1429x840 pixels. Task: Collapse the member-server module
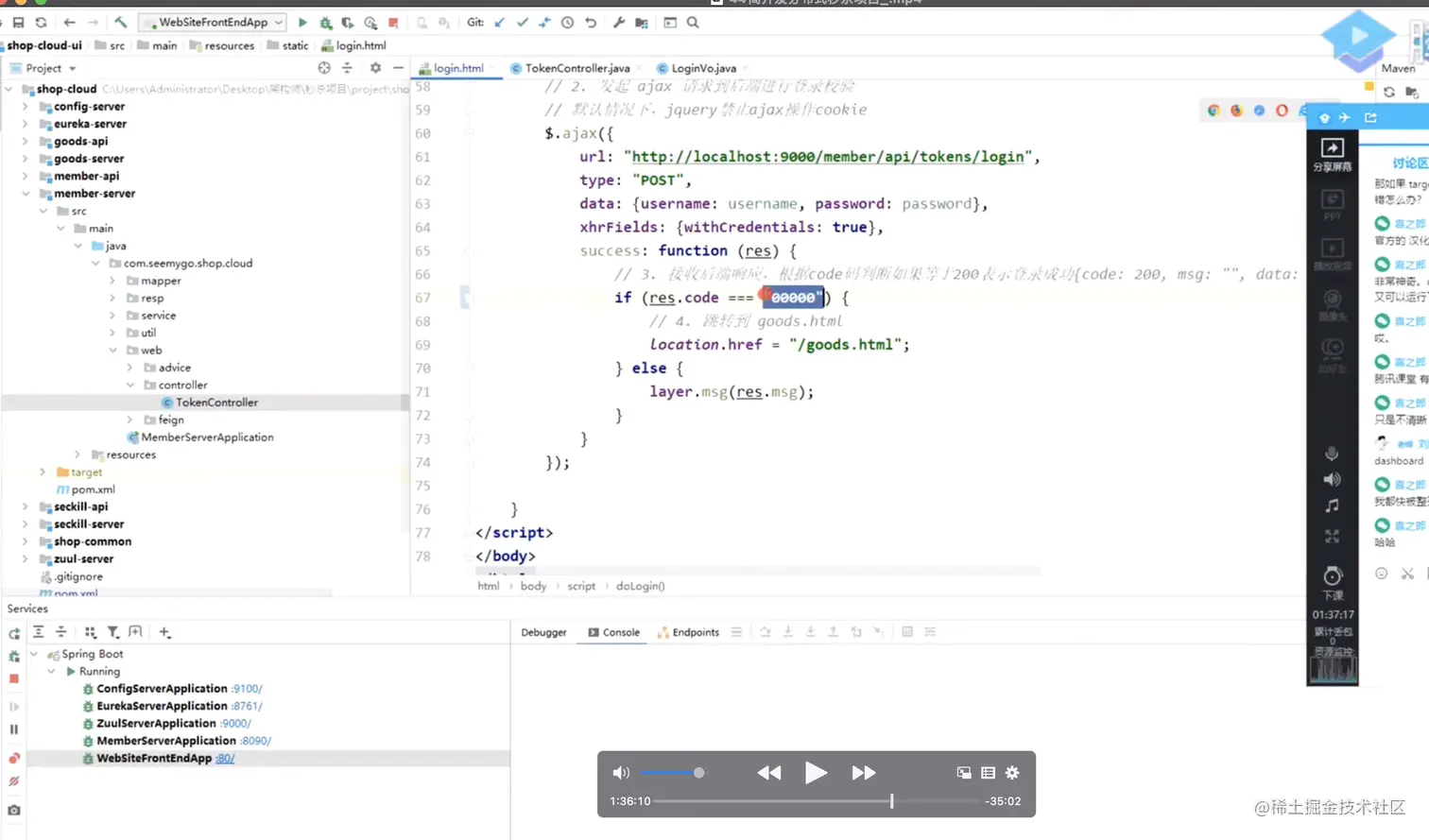click(26, 194)
